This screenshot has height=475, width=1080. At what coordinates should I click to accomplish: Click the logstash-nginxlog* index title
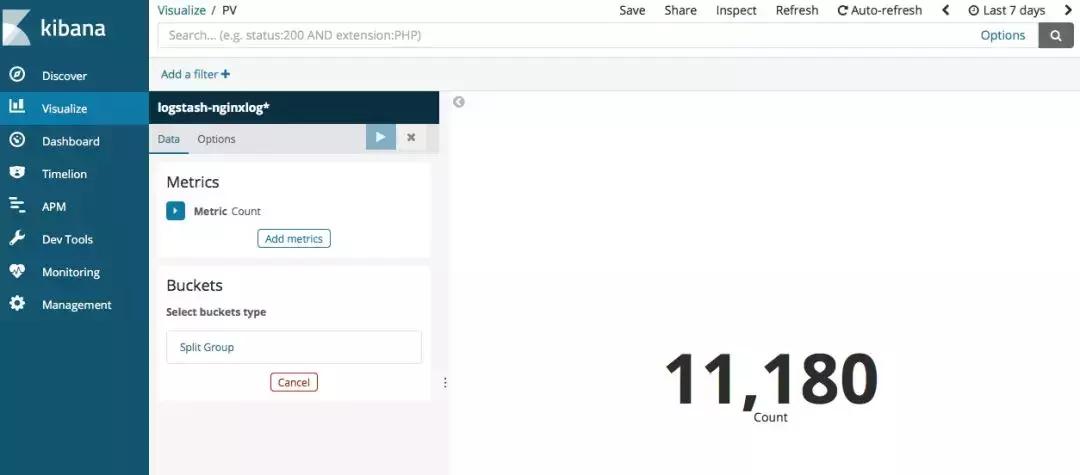[214, 108]
